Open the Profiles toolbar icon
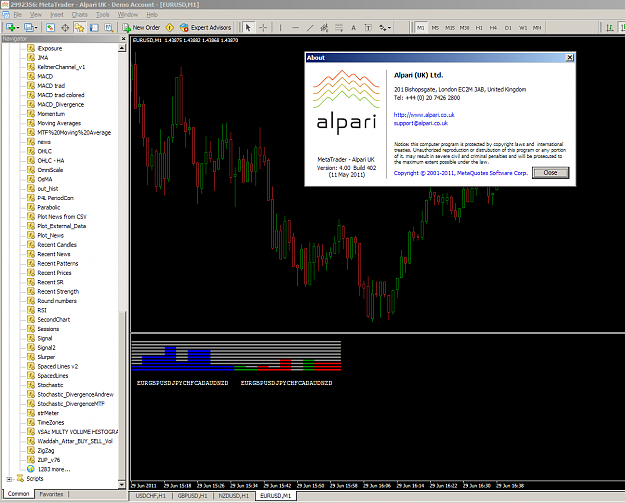 [30, 28]
